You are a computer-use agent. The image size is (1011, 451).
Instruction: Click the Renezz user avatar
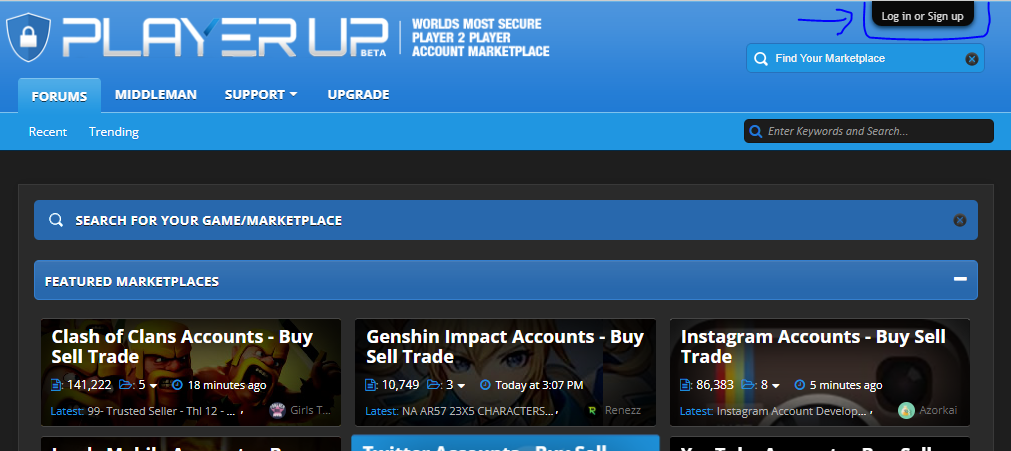pyautogui.click(x=593, y=410)
